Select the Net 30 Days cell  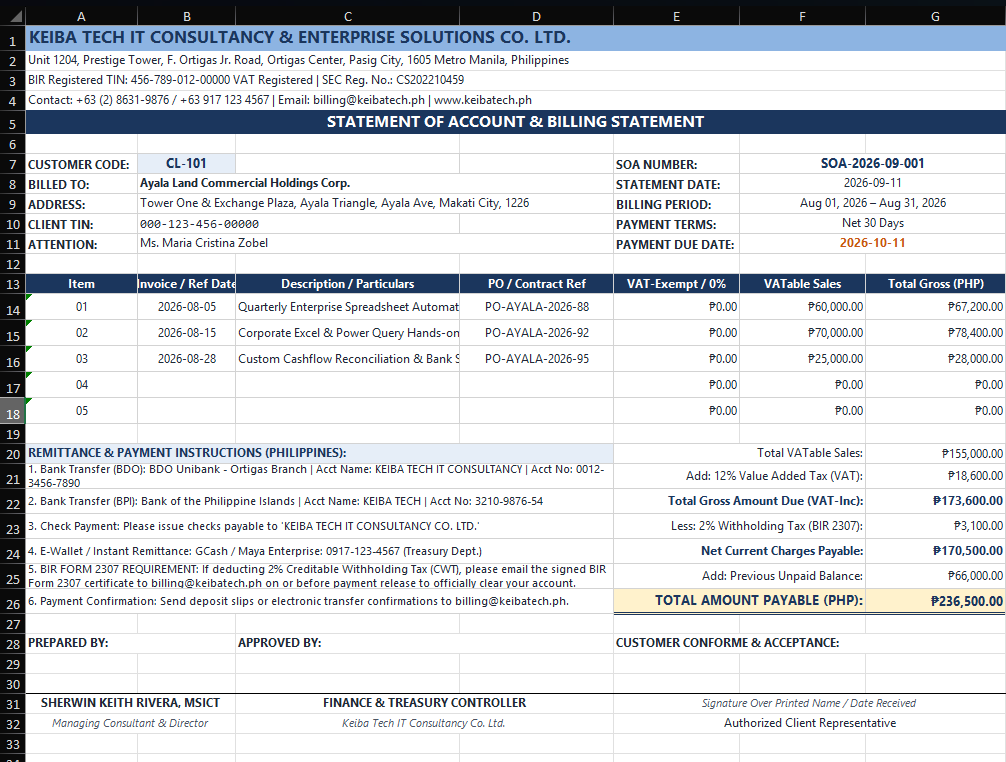coord(873,223)
